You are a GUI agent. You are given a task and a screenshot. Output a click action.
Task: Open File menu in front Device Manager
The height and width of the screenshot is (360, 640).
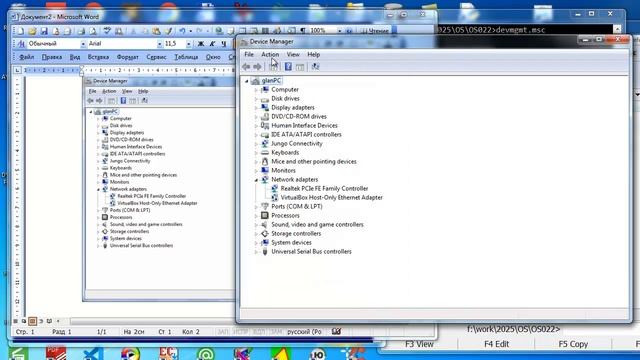[249, 54]
